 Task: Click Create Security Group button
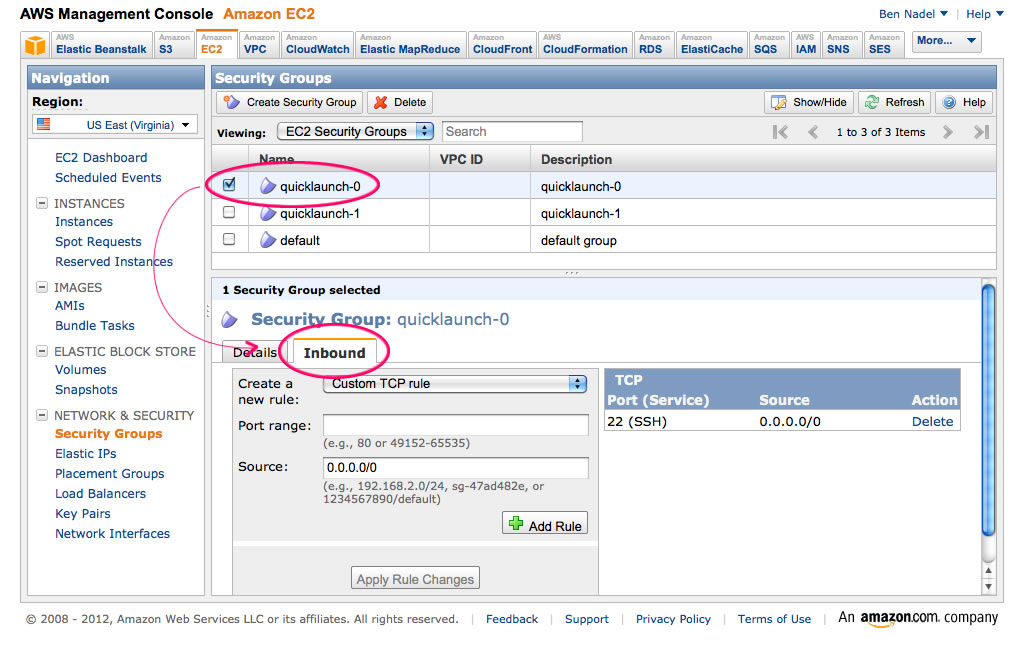point(290,102)
